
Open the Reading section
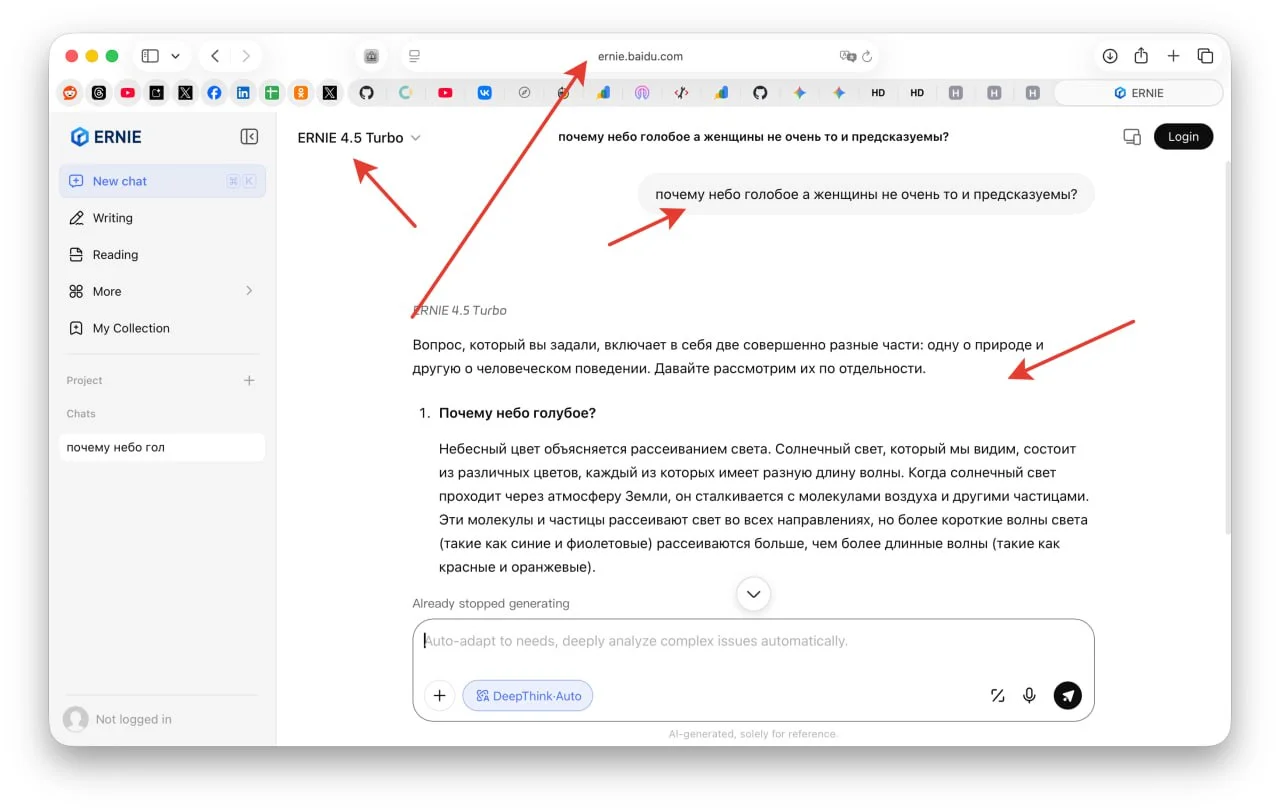(x=115, y=255)
